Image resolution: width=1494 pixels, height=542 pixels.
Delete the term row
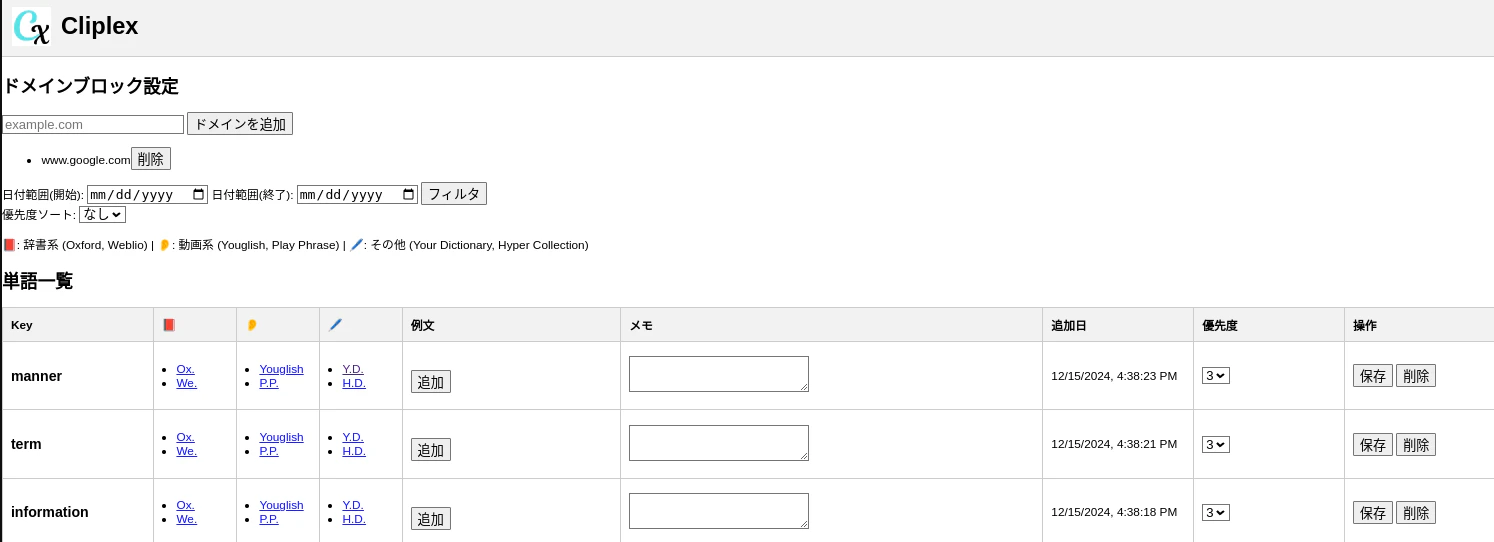pyautogui.click(x=1416, y=444)
